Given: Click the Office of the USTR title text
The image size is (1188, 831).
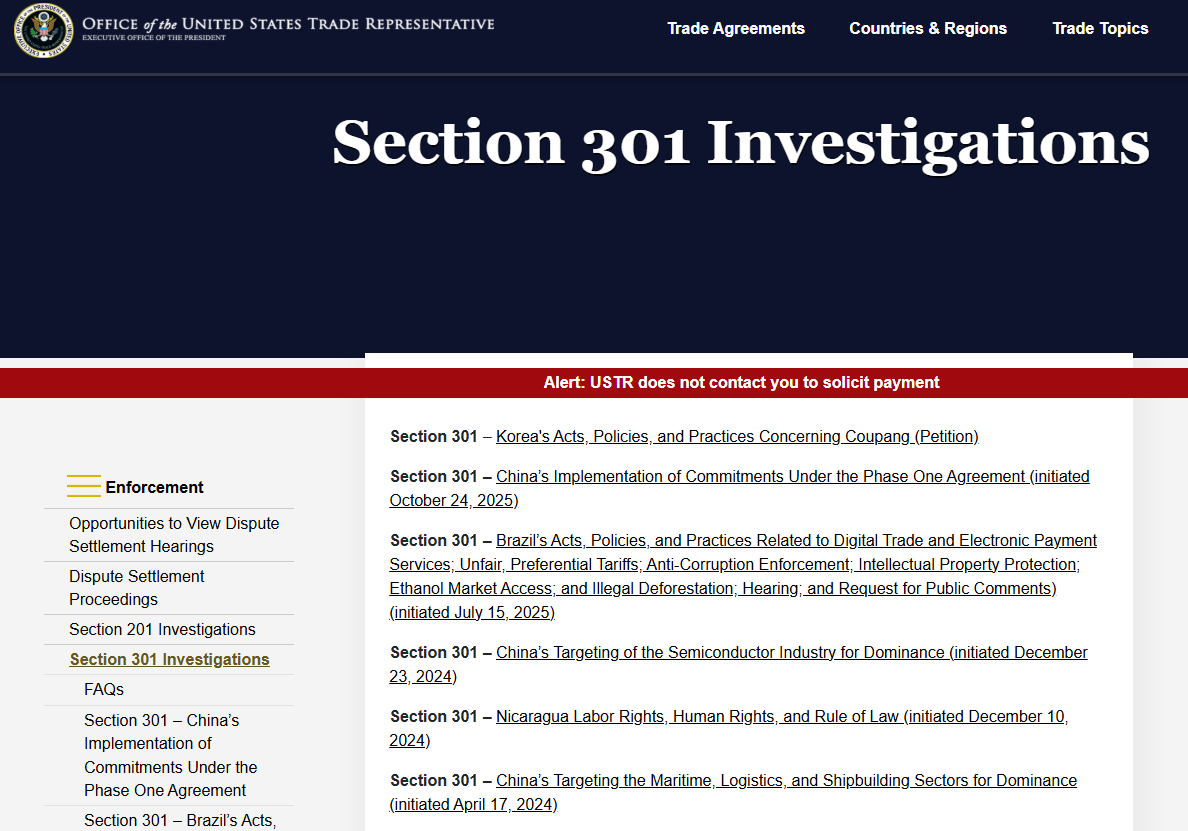Looking at the screenshot, I should click(x=288, y=25).
